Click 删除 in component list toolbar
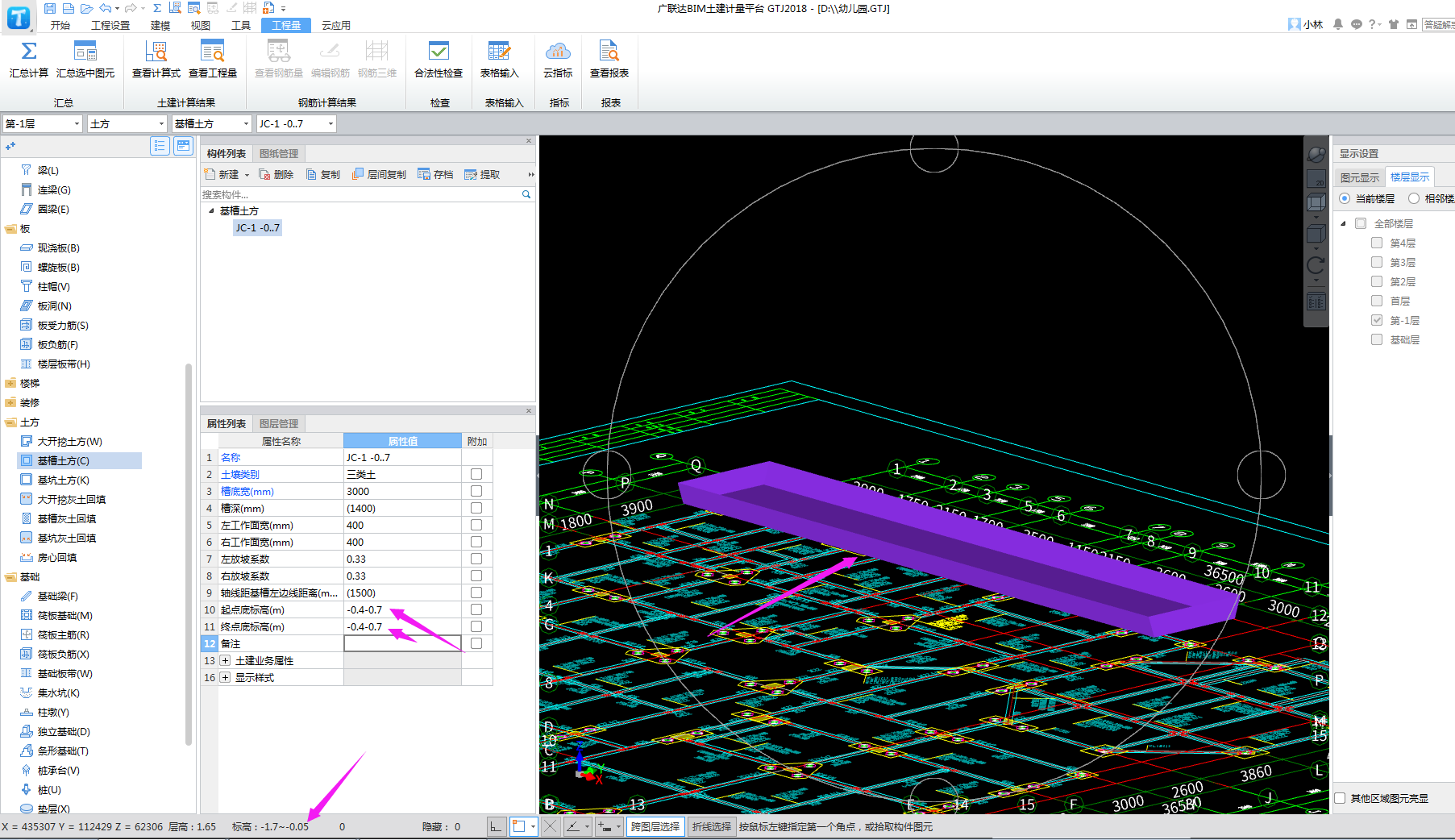The width and height of the screenshot is (1455, 840). pos(276,174)
